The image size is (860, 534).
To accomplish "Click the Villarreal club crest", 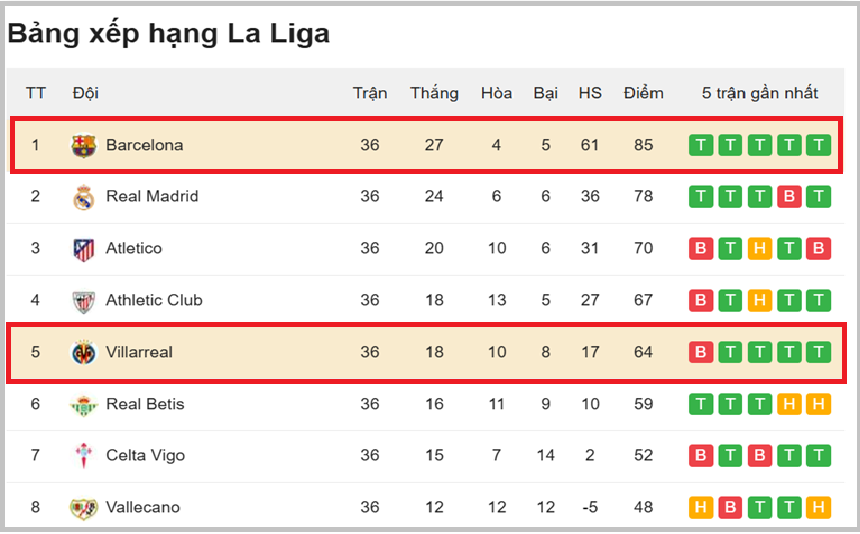I will click(83, 353).
